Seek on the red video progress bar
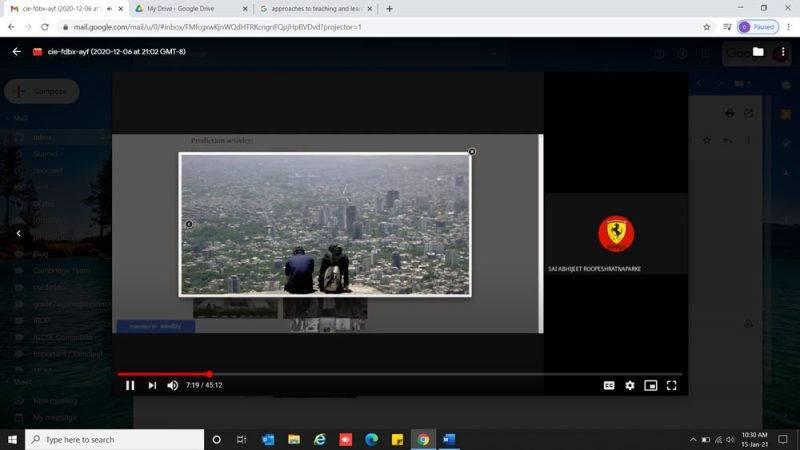The height and width of the screenshot is (450, 800). pos(399,374)
